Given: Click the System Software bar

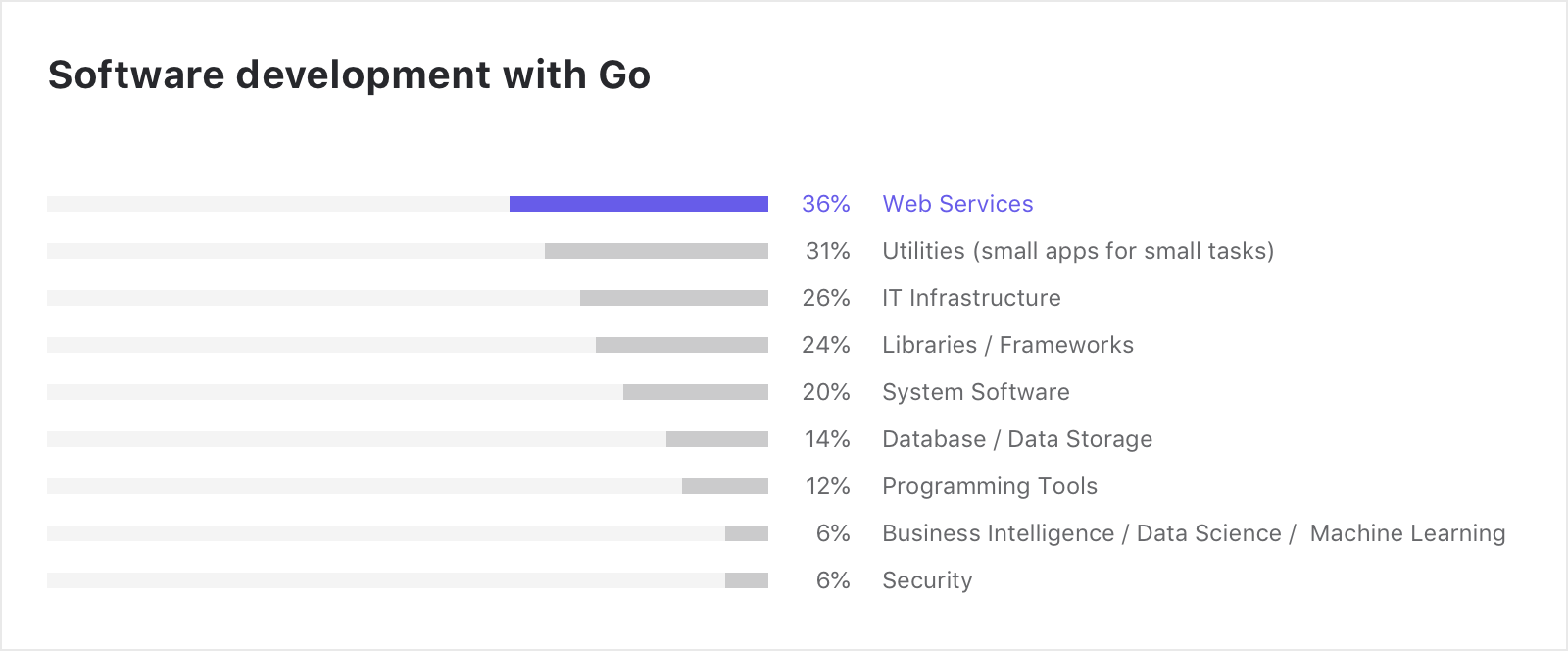Looking at the screenshot, I should [696, 392].
